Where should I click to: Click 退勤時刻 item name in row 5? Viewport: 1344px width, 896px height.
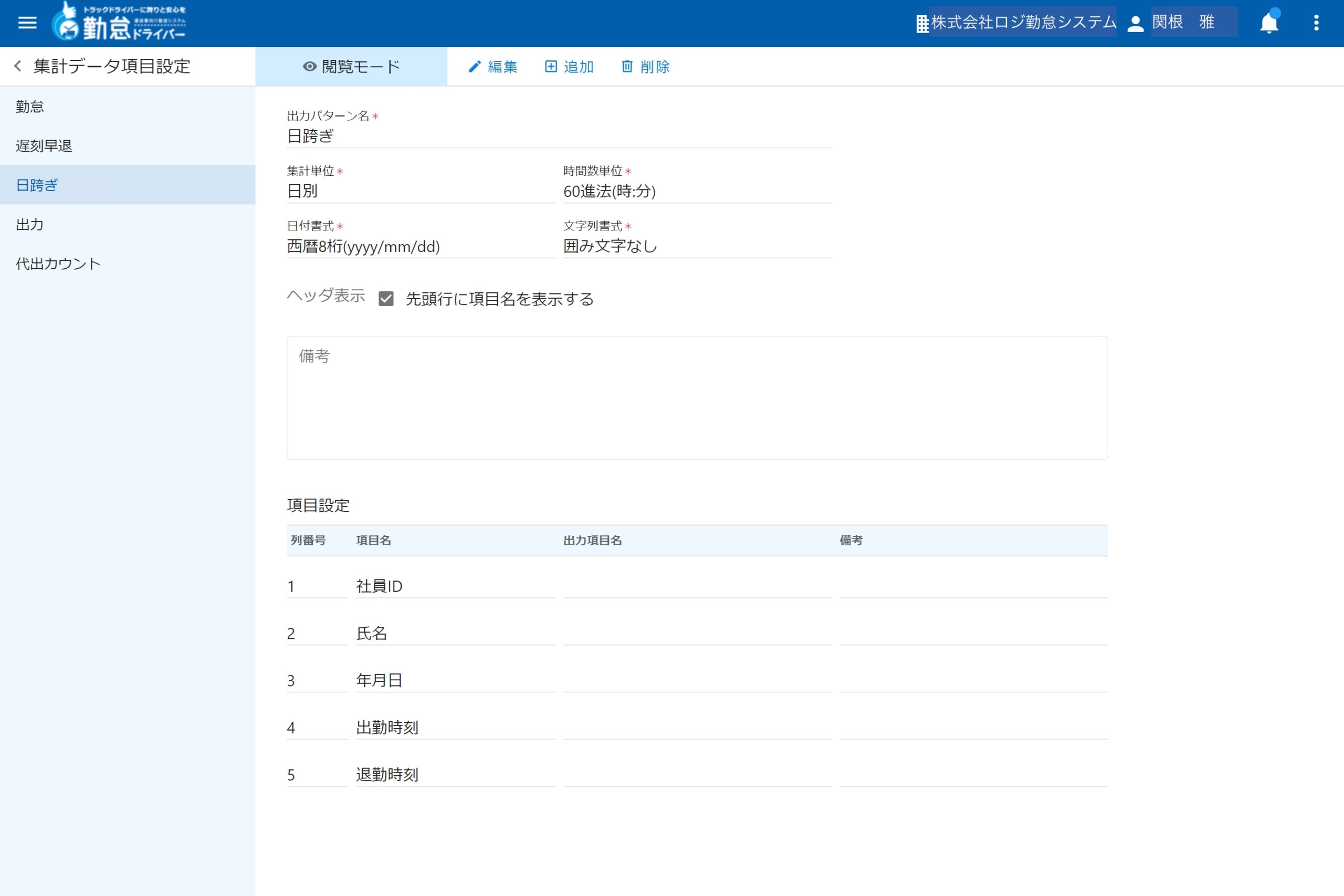455,775
